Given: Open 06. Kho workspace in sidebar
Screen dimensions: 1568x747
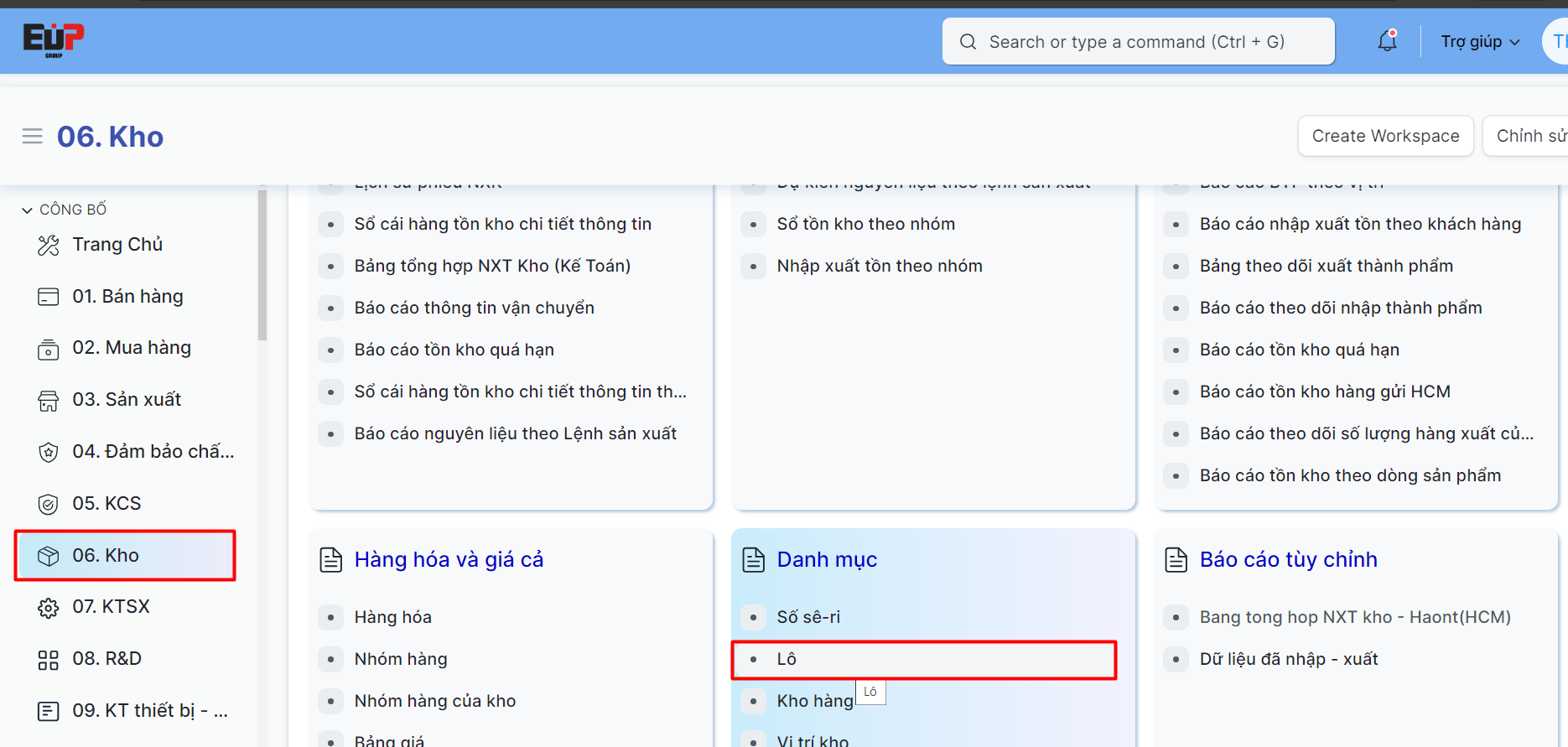Looking at the screenshot, I should click(x=106, y=556).
